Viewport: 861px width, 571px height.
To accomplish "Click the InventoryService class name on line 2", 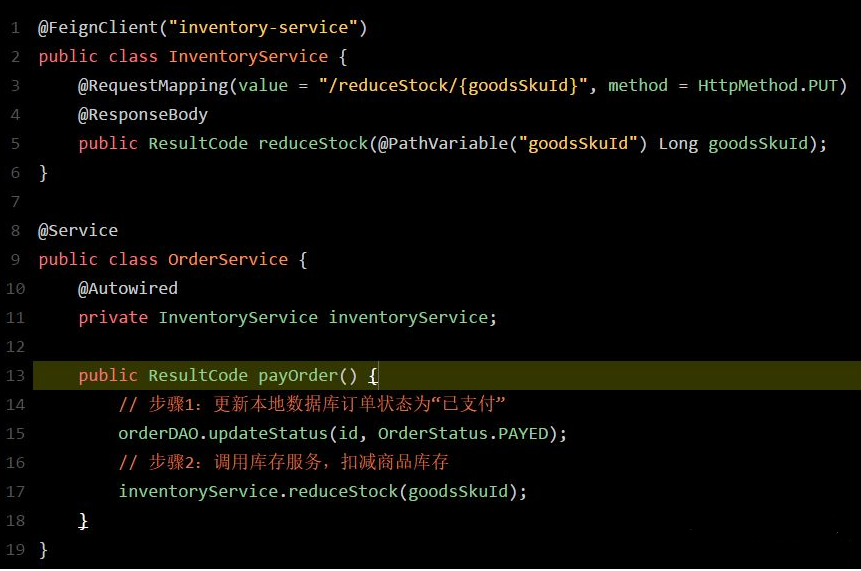I will (x=248, y=57).
